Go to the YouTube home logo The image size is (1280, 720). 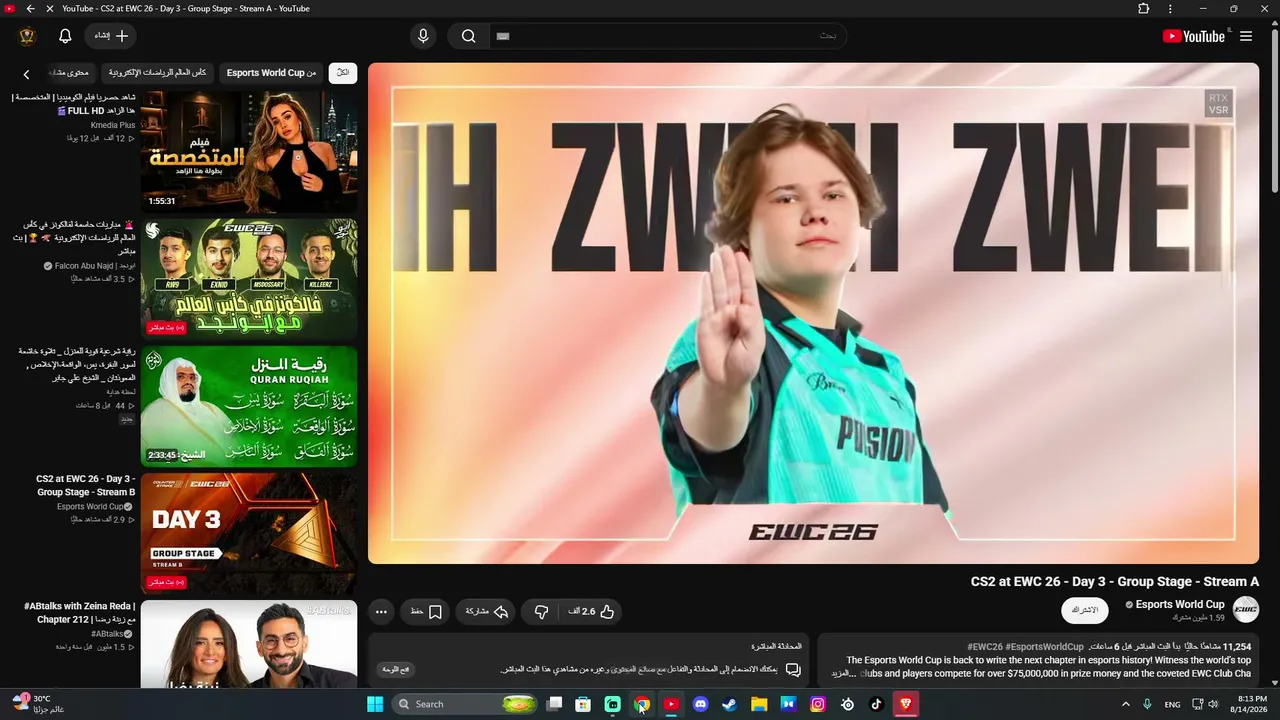coord(1193,36)
